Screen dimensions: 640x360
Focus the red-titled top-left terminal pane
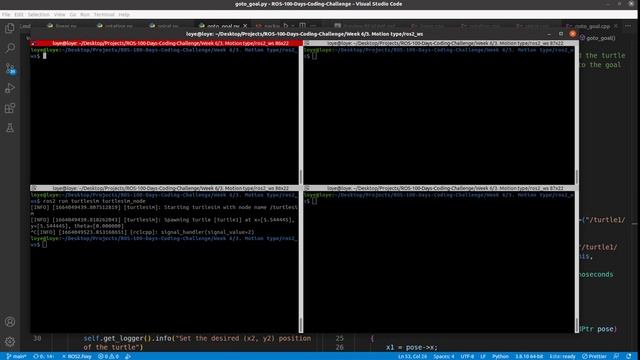tap(167, 43)
